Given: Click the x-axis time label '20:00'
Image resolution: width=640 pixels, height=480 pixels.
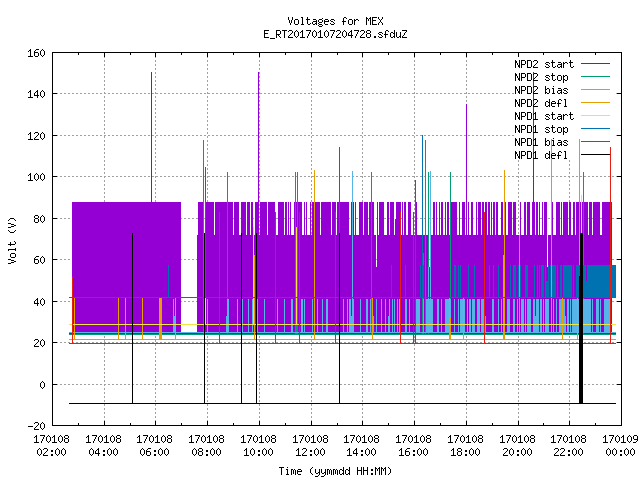Looking at the screenshot, I should (x=517, y=452).
